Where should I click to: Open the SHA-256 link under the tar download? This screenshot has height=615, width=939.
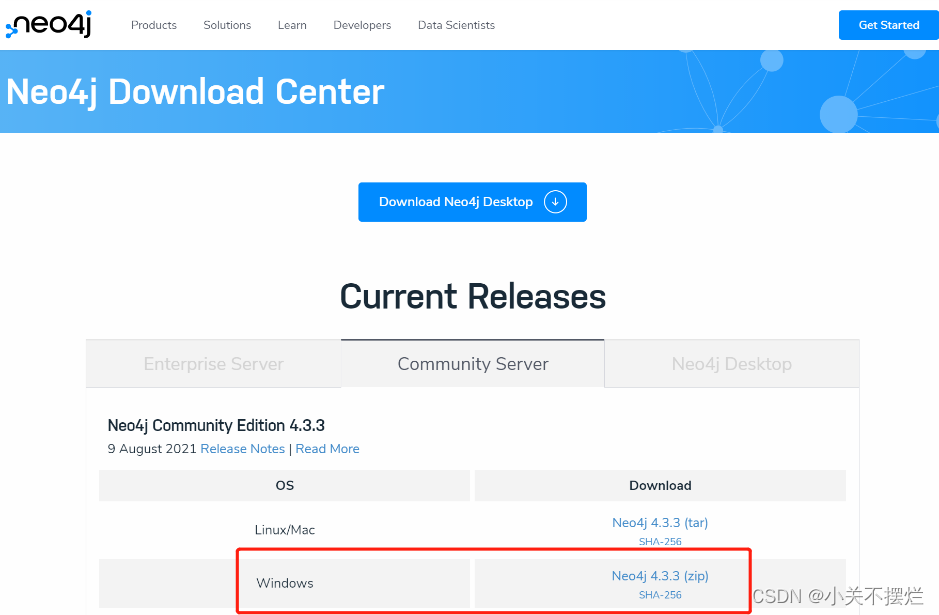point(660,541)
